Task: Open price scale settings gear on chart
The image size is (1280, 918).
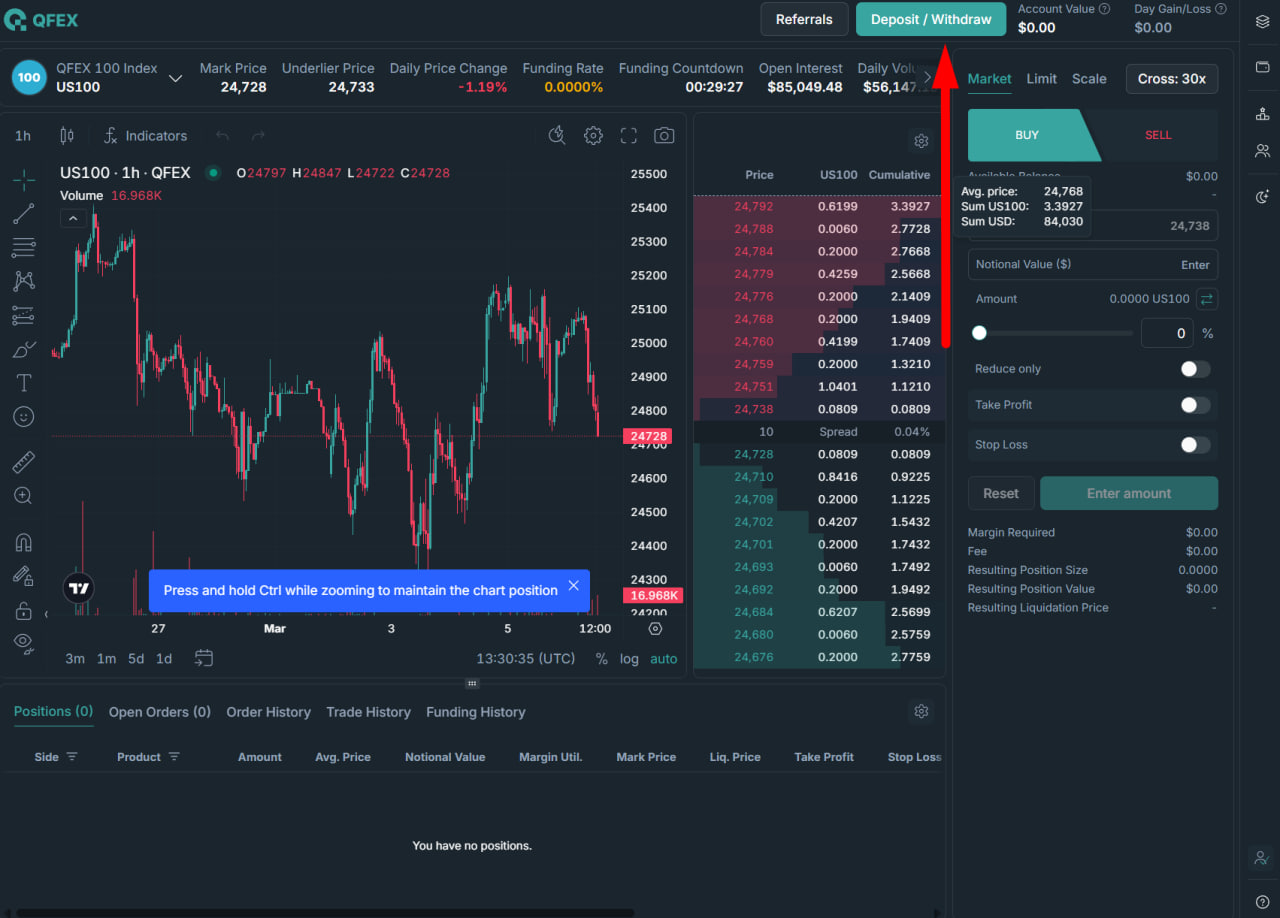Action: (x=655, y=629)
